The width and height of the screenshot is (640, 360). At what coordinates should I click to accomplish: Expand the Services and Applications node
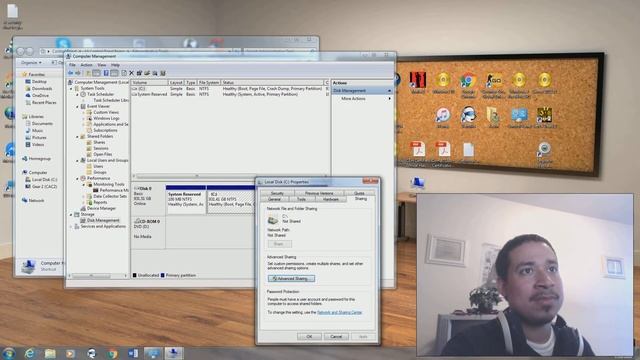click(71, 227)
